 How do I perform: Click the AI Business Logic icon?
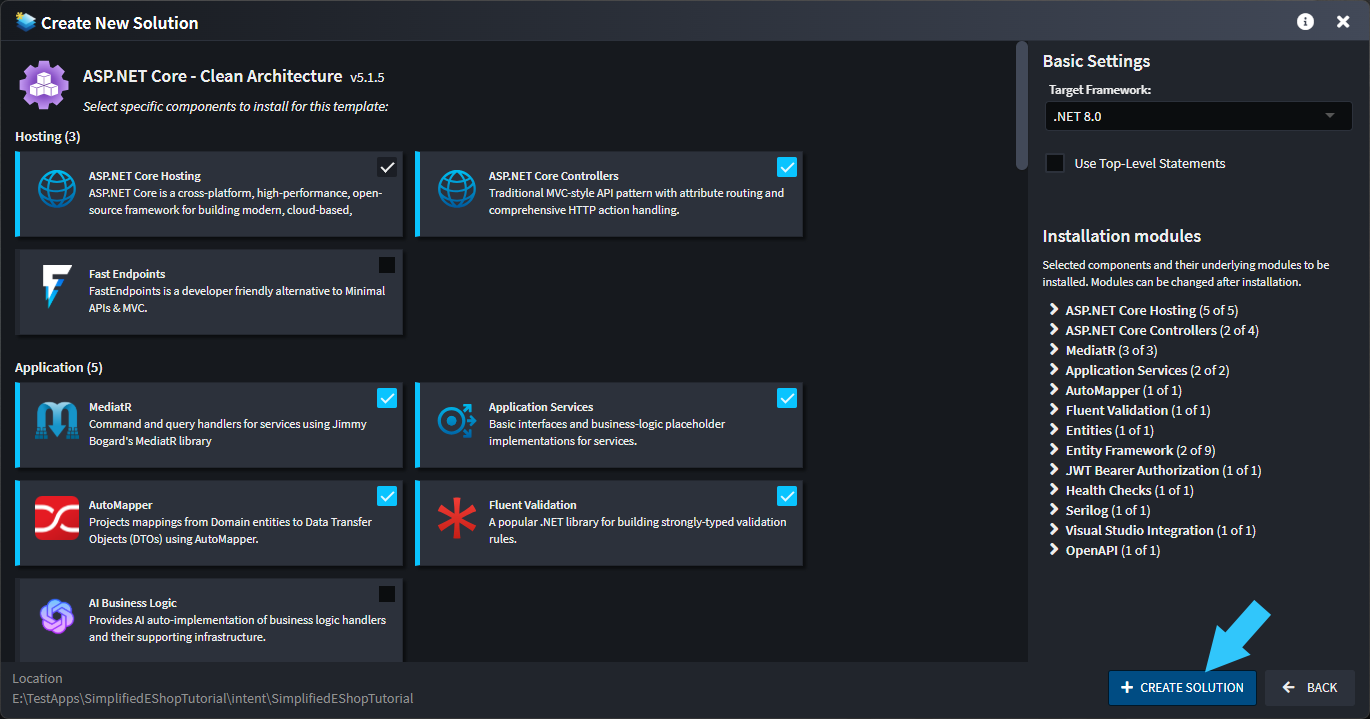(x=57, y=616)
